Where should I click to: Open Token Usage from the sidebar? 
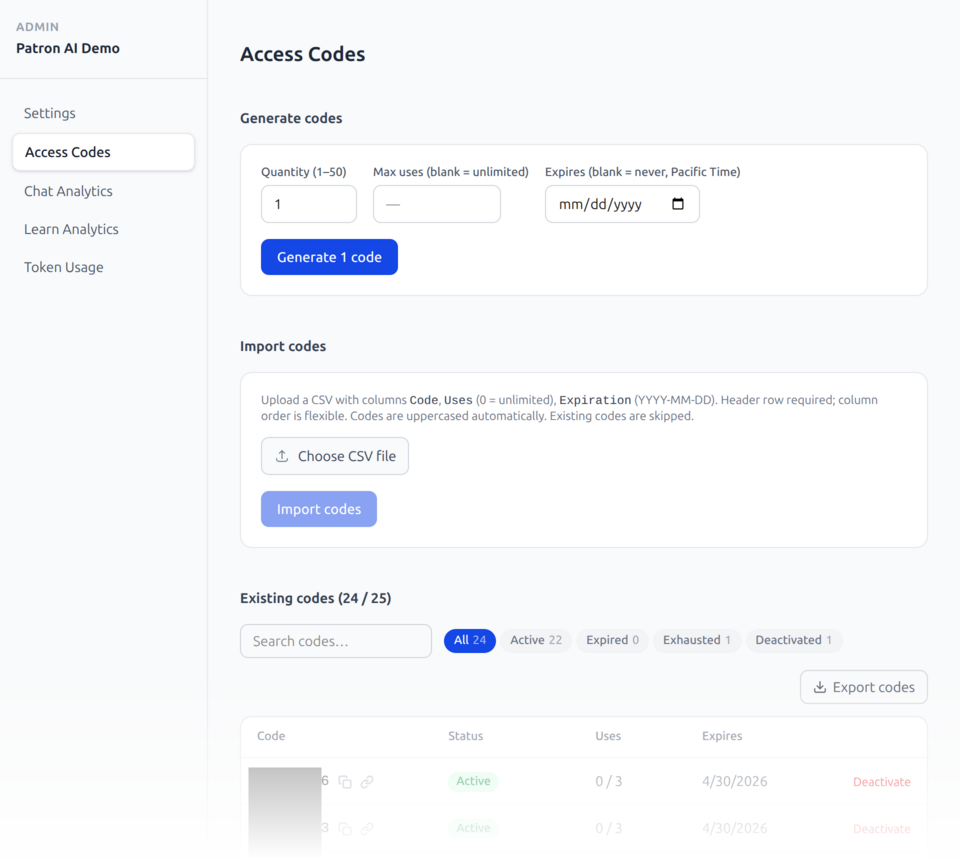63,267
